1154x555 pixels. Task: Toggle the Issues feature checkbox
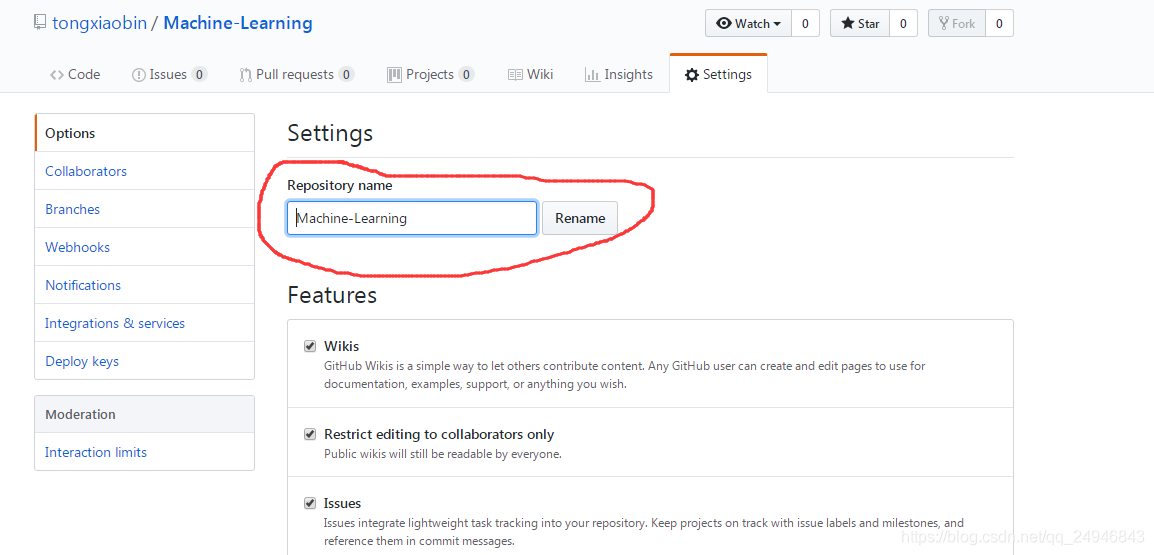(x=310, y=503)
